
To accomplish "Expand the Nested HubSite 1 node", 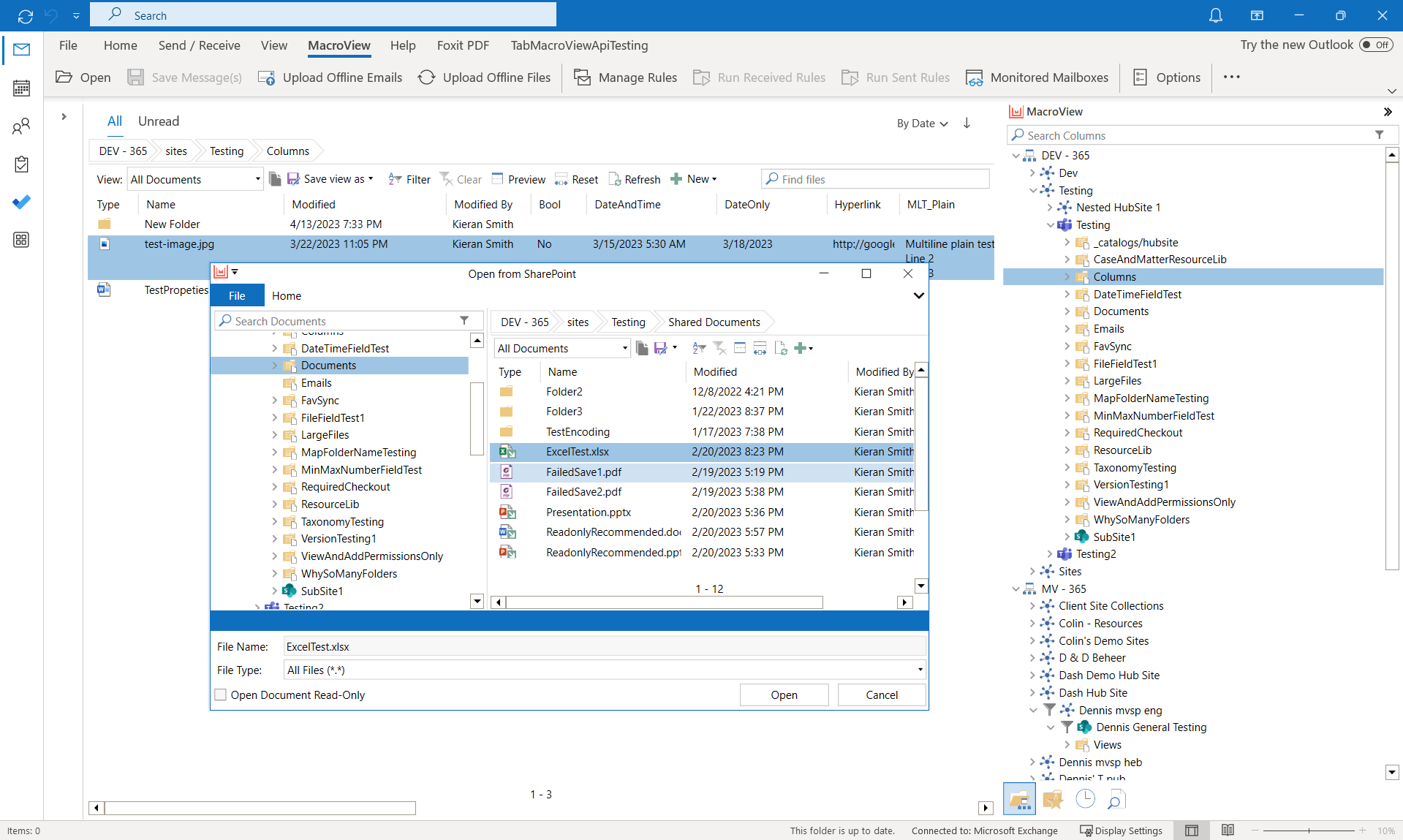I will pyautogui.click(x=1050, y=208).
